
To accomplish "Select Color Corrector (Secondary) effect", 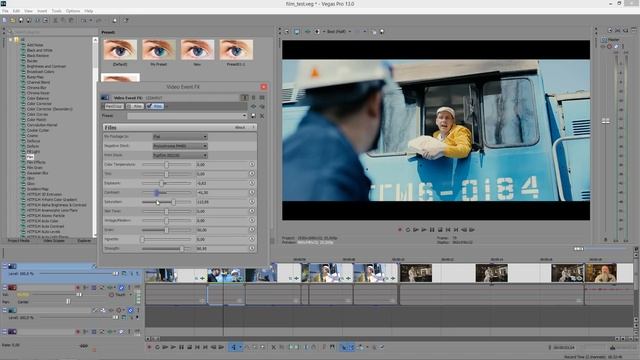I will [x=49, y=109].
